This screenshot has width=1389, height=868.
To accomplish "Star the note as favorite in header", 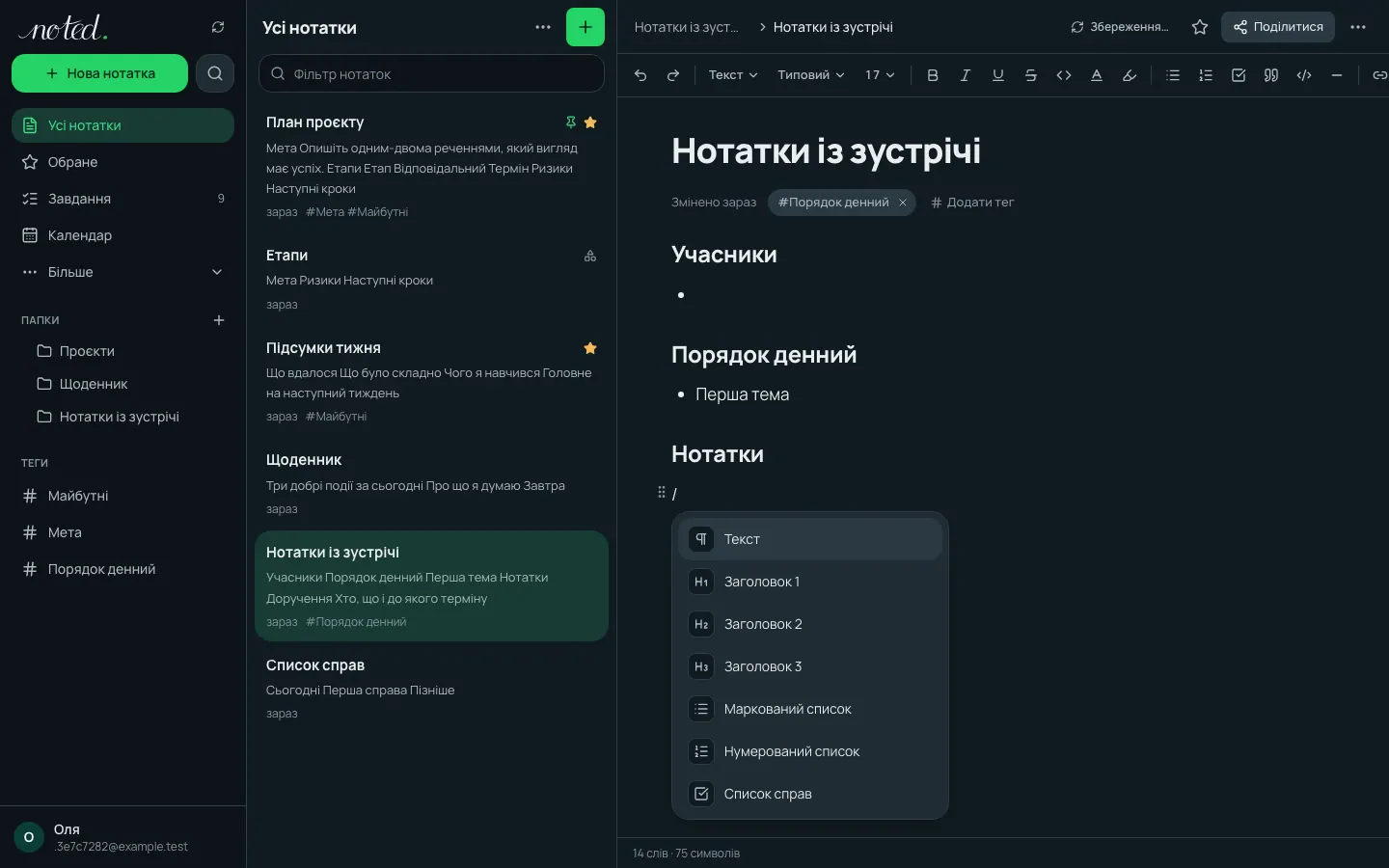I will 1200,27.
